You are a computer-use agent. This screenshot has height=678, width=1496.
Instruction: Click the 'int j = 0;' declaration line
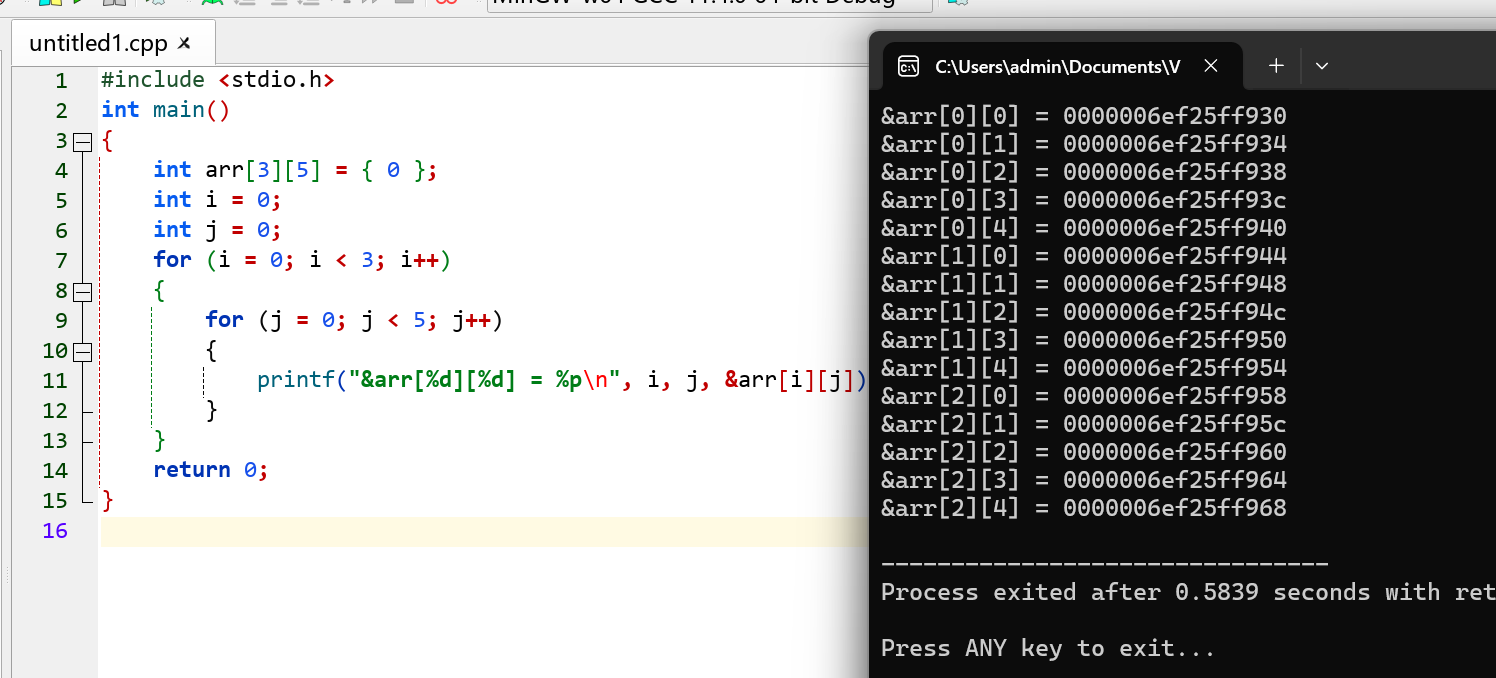point(218,230)
